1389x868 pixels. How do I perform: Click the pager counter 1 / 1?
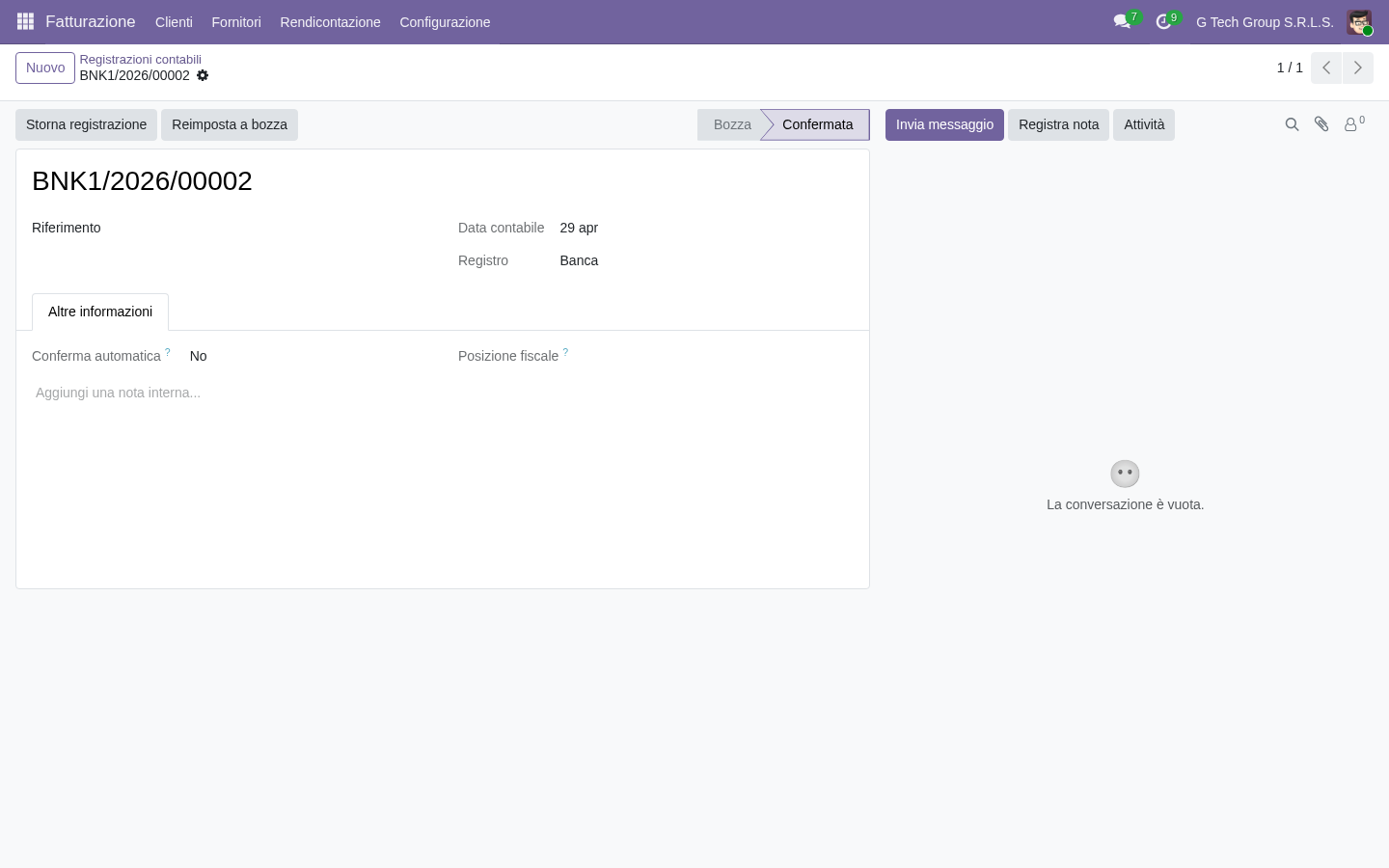[1290, 68]
